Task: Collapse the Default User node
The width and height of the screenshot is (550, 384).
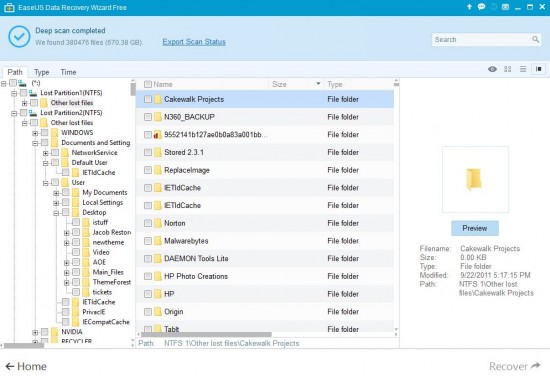Action: coord(46,163)
